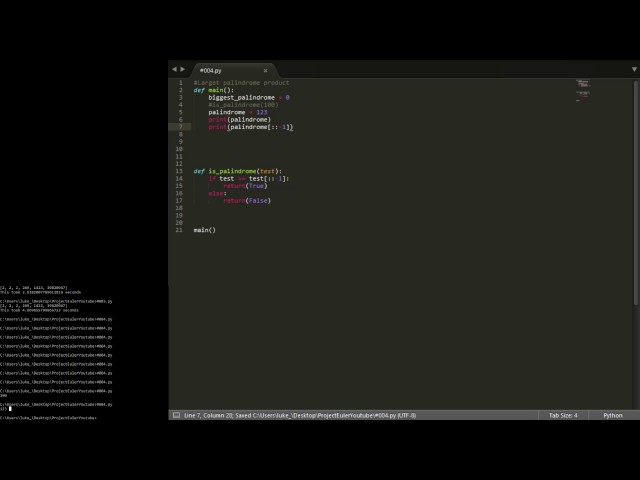This screenshot has height=480, width=640.
Task: Click line number 19 in the gutter
Action: 179,215
